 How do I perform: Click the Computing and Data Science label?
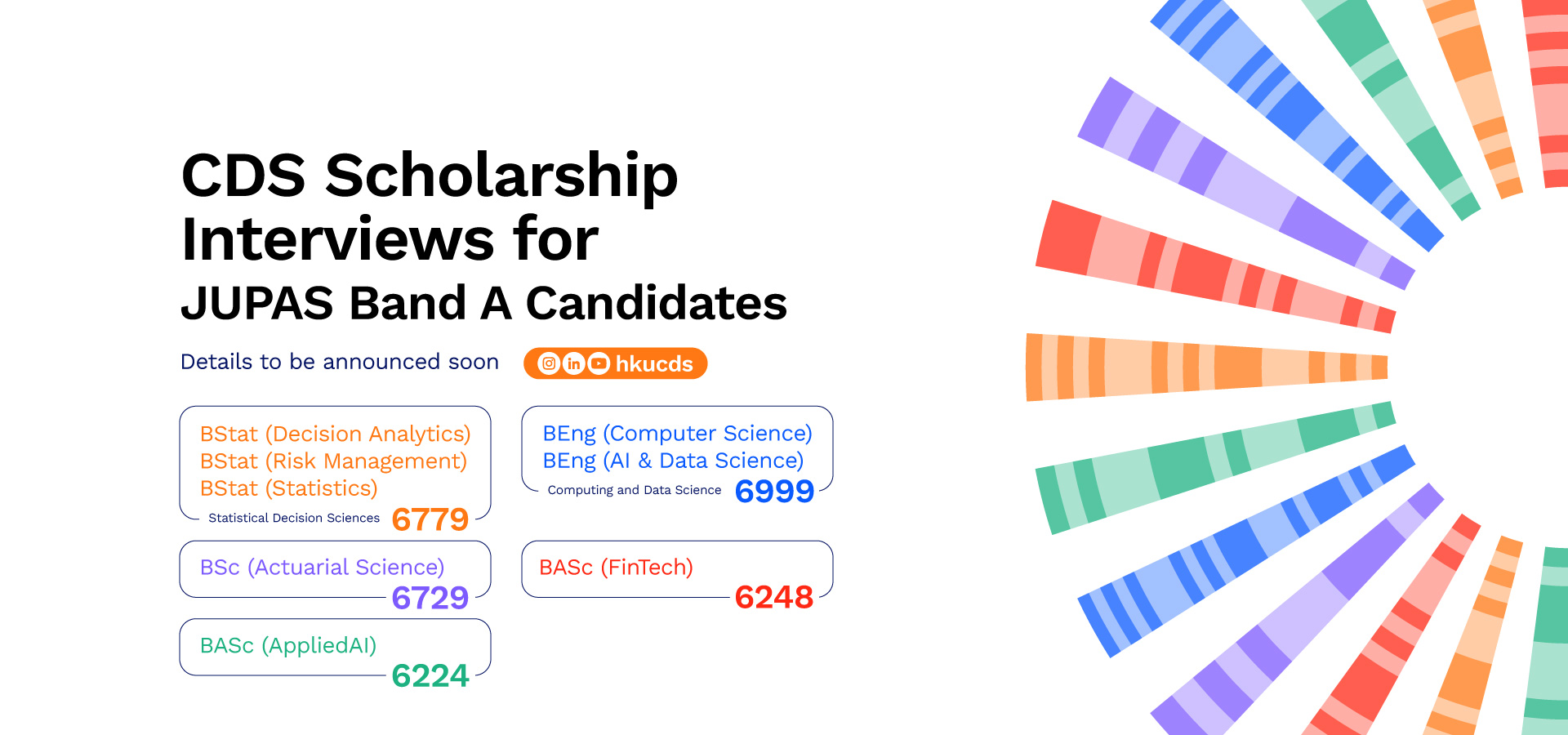pos(635,490)
